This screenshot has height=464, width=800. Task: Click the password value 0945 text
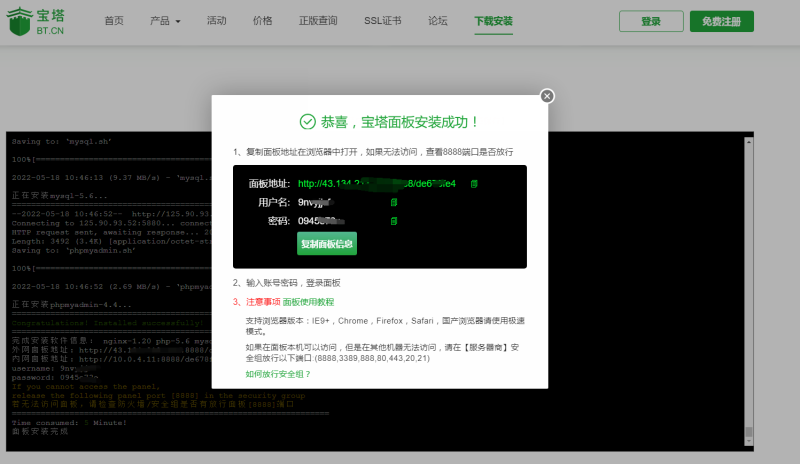pos(321,221)
